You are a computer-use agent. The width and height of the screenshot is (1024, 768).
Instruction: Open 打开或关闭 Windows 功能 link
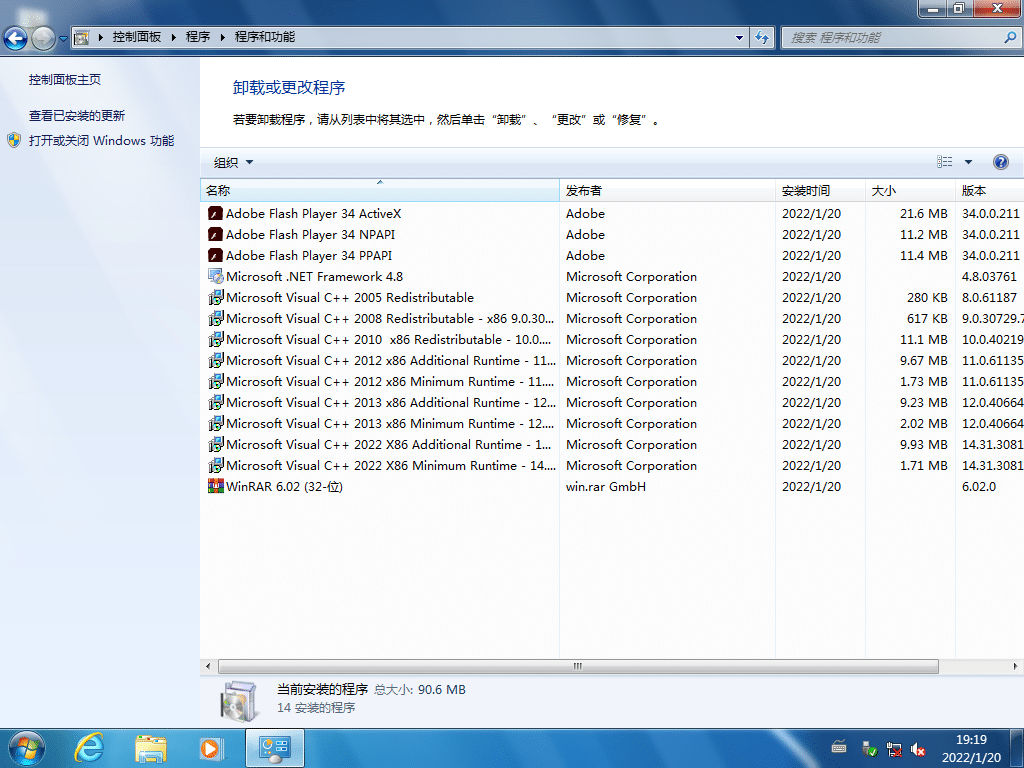[101, 140]
